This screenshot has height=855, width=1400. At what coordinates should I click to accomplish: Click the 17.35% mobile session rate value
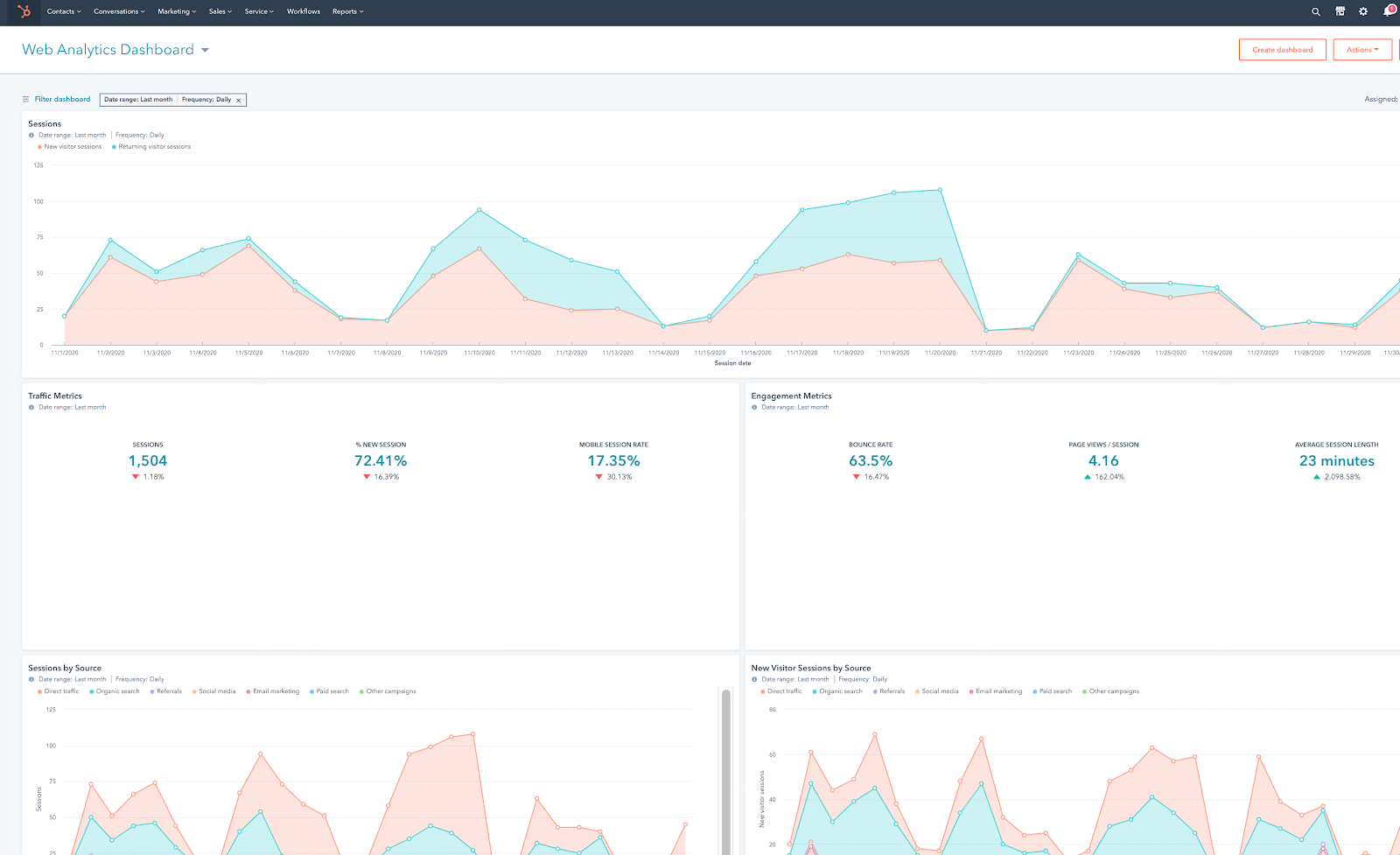[613, 461]
